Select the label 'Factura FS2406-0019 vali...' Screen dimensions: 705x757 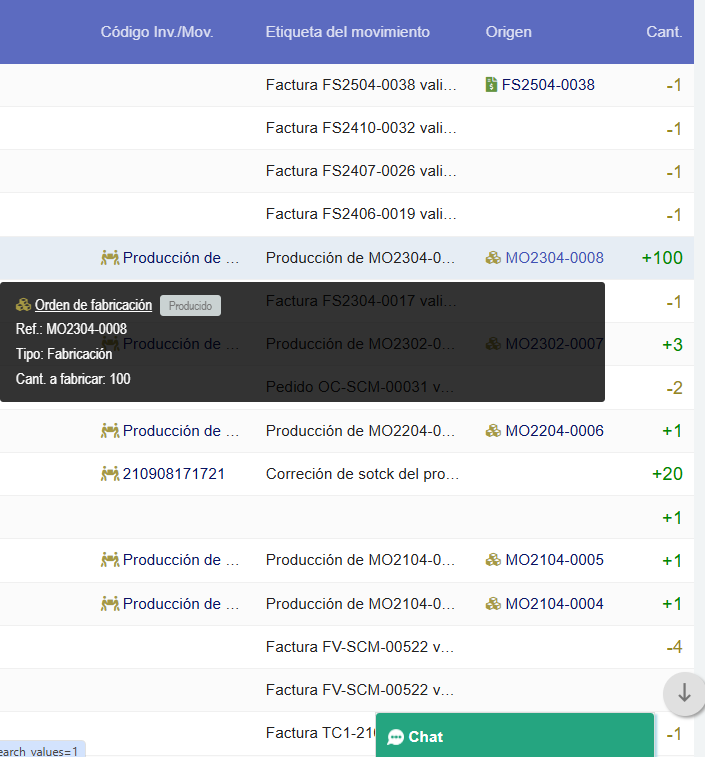361,214
